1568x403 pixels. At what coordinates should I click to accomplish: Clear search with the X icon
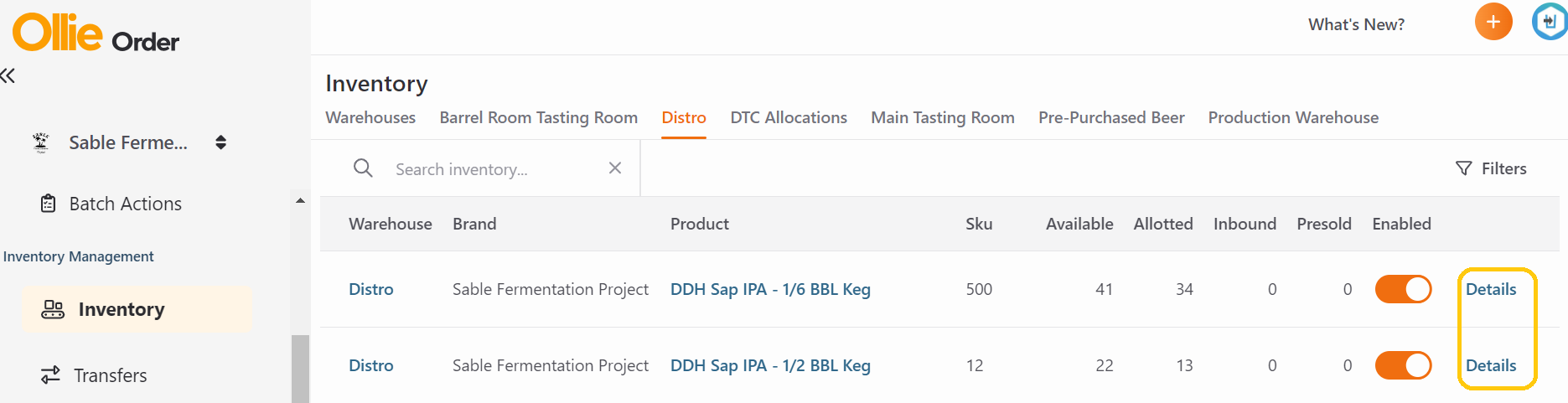pos(615,168)
